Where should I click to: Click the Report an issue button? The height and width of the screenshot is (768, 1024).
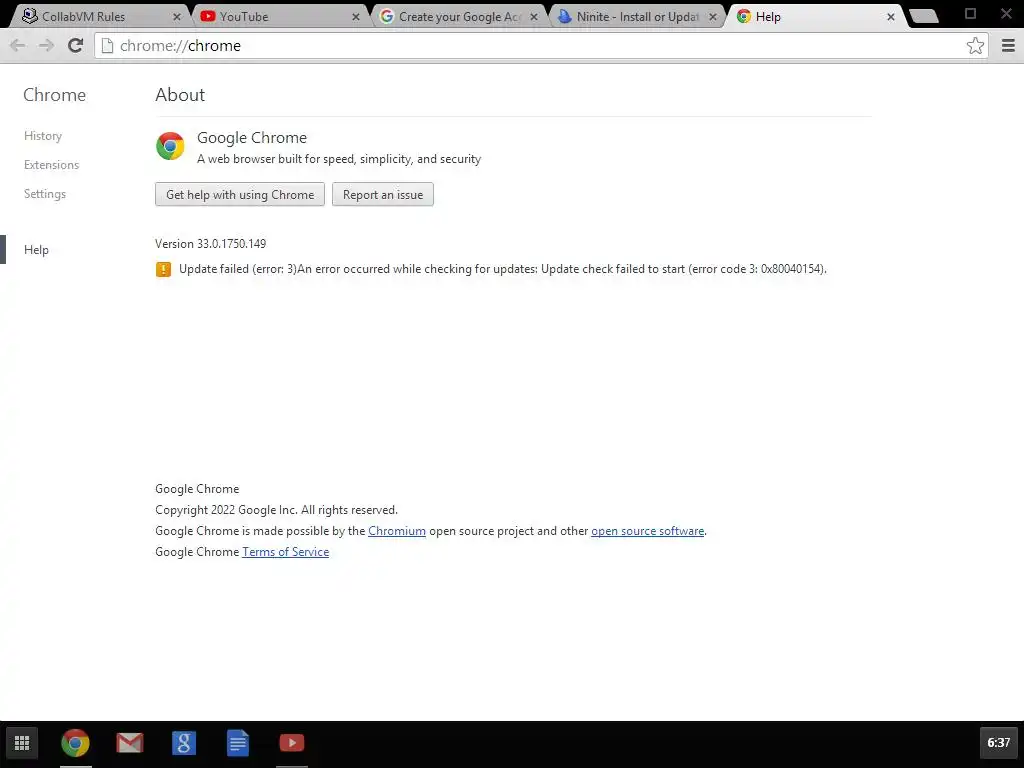[x=383, y=195]
